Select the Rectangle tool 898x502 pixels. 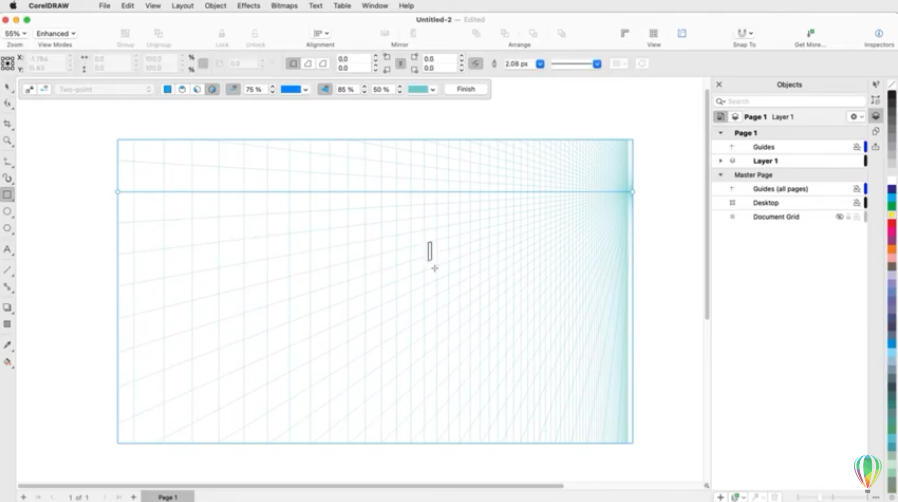click(7, 195)
